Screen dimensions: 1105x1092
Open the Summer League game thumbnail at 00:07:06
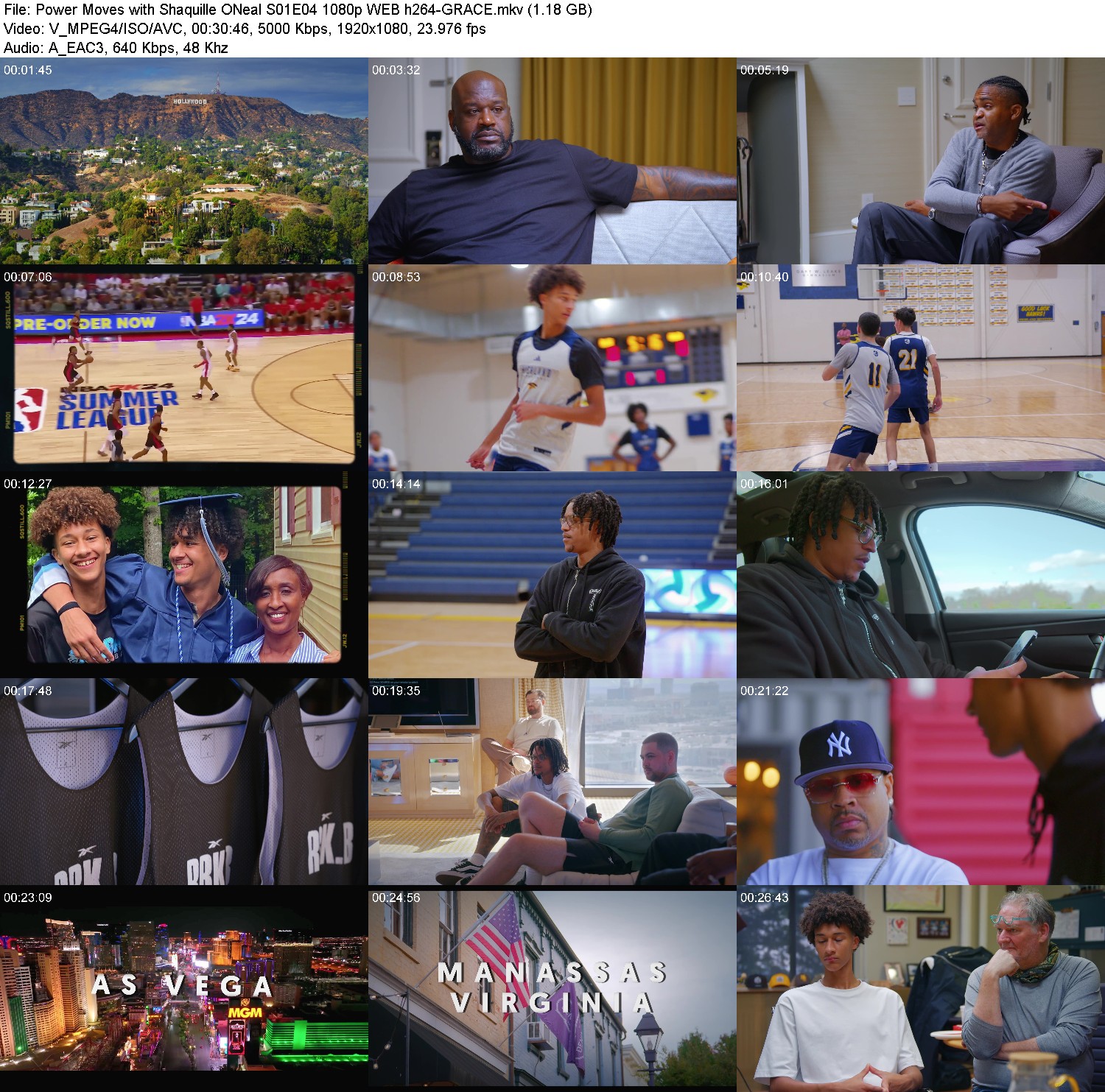pos(183,368)
